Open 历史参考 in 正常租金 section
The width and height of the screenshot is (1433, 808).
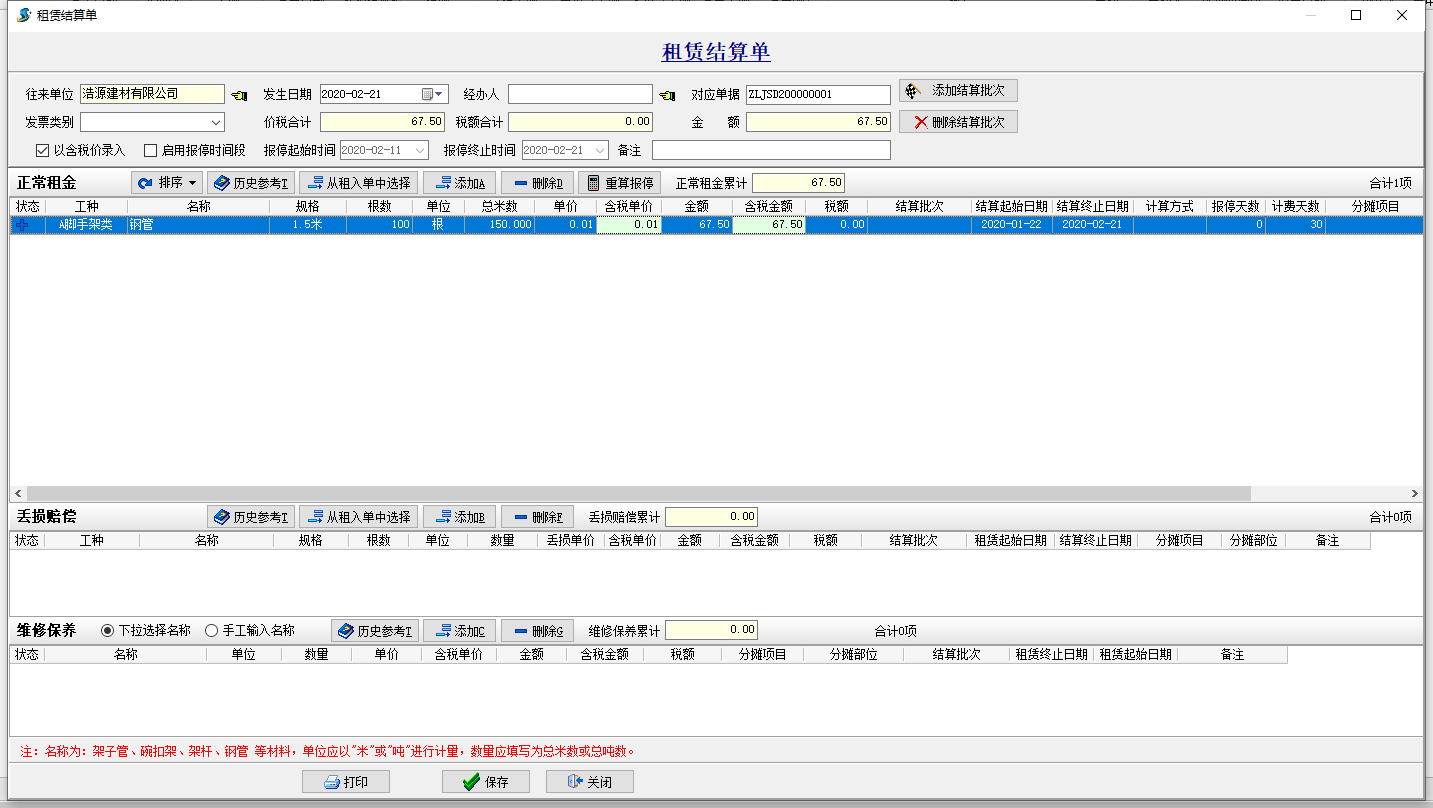pos(250,183)
